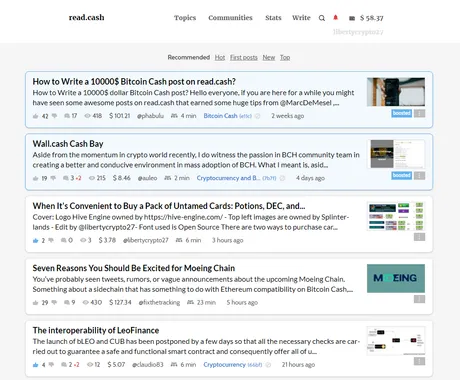Screen dimensions: 460x380
Task: Open comments icon on Moeing Chain post
Action: coord(67,303)
